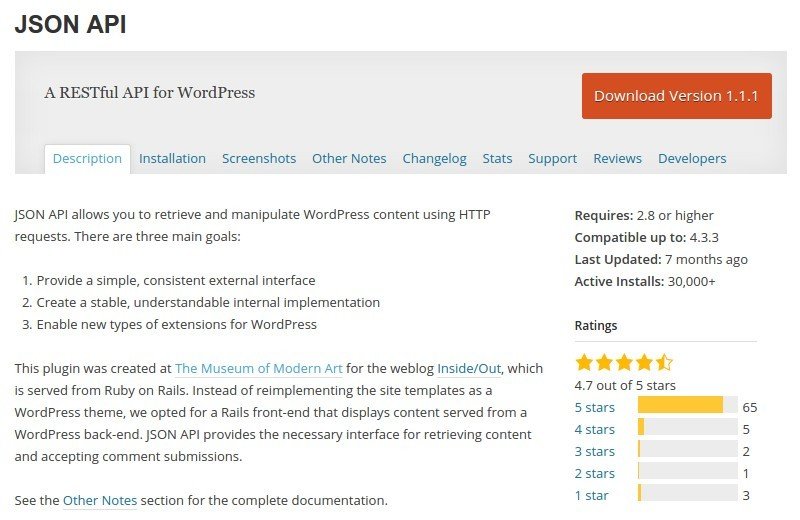Click the 'Last Updated: 7 months ago' text
This screenshot has height=520, width=800.
[661, 259]
